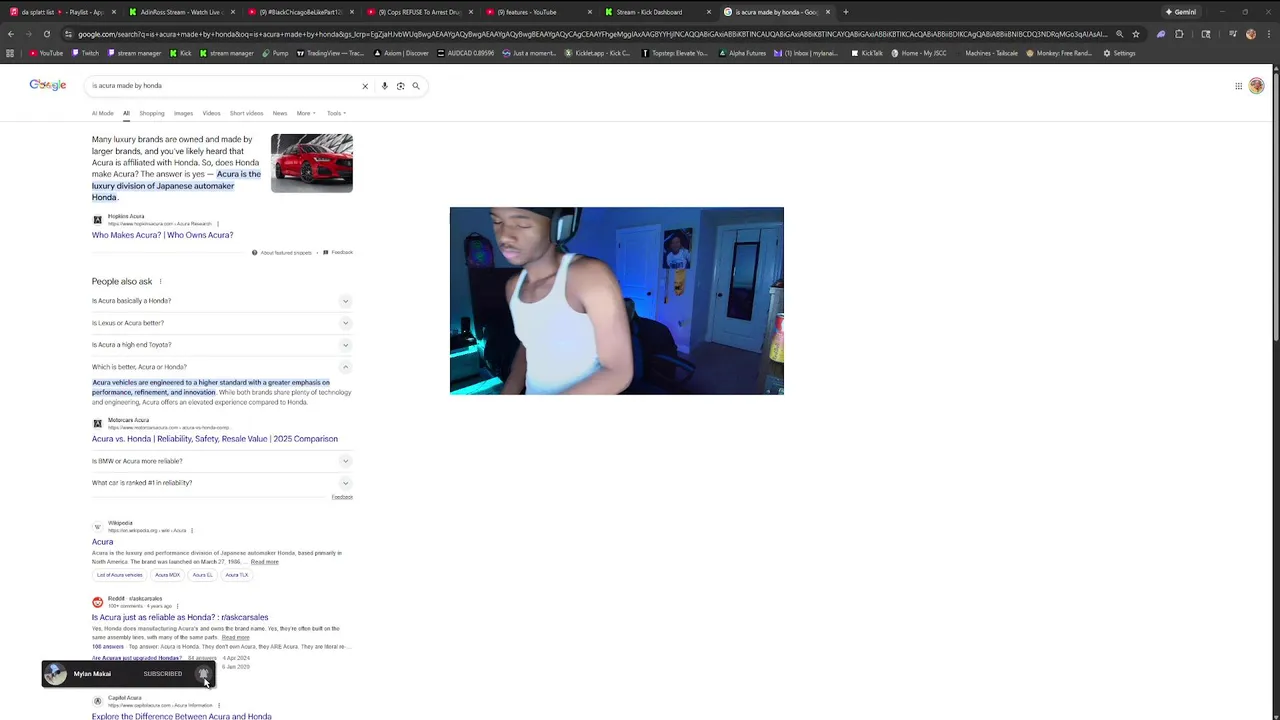This screenshot has height=720, width=1280.
Task: Switch to the Shopping results tab
Action: [152, 113]
